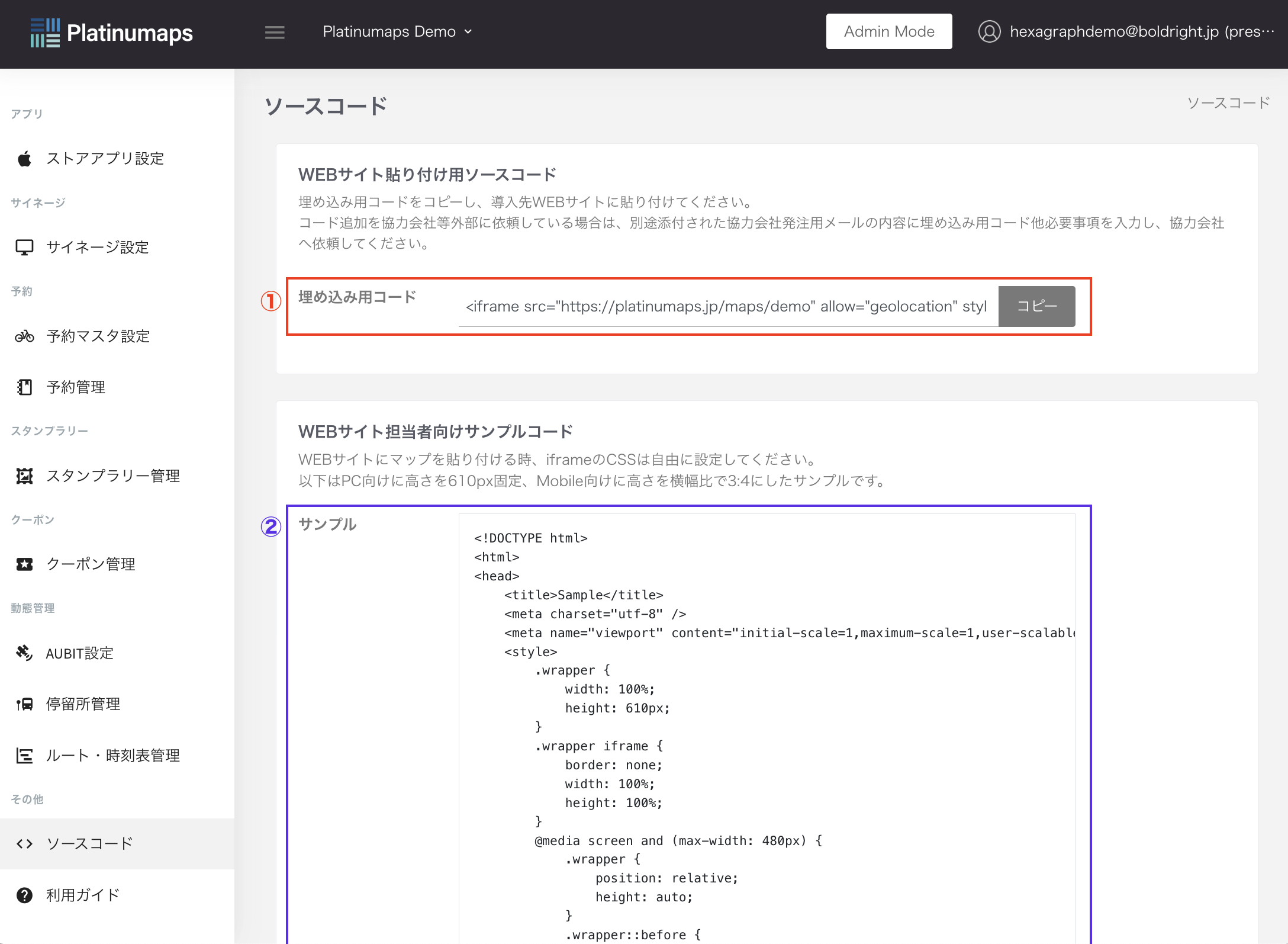The width and height of the screenshot is (1288, 944).
Task: Click the coupon ticket icon
Action: [x=24, y=564]
